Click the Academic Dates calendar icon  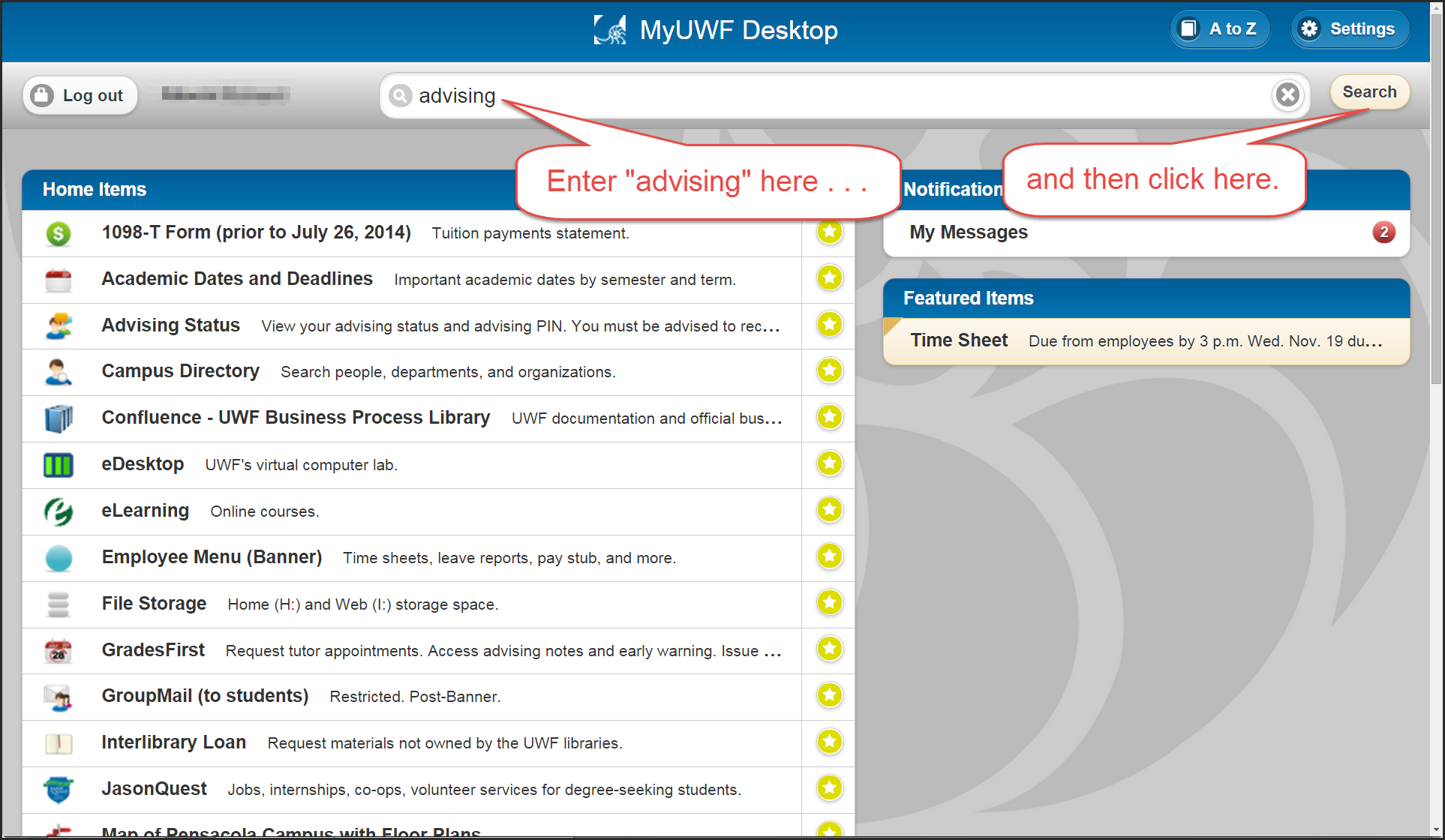[x=59, y=280]
